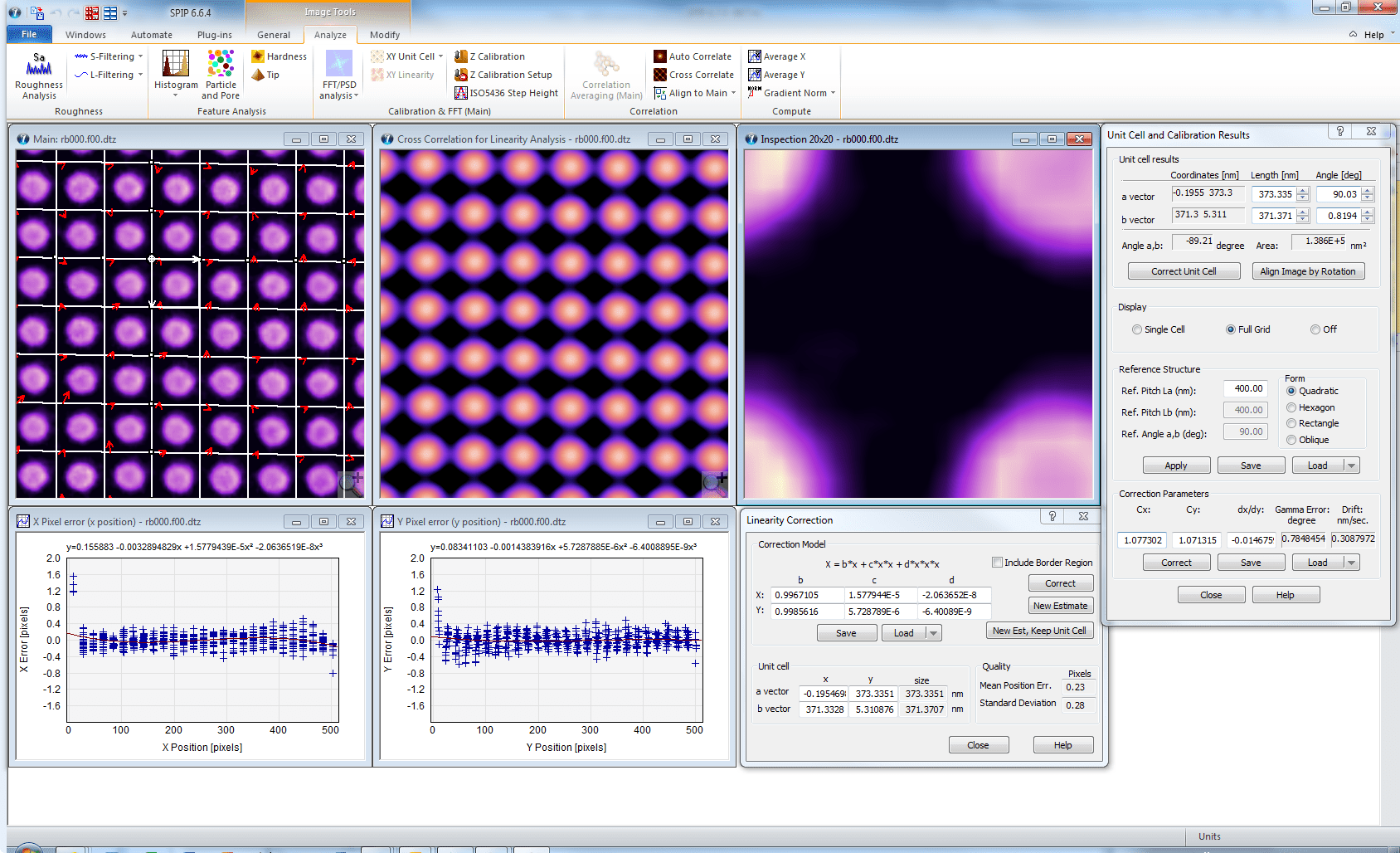Open the Plug-ins tab
Viewport: 1400px width, 853px height.
click(214, 35)
